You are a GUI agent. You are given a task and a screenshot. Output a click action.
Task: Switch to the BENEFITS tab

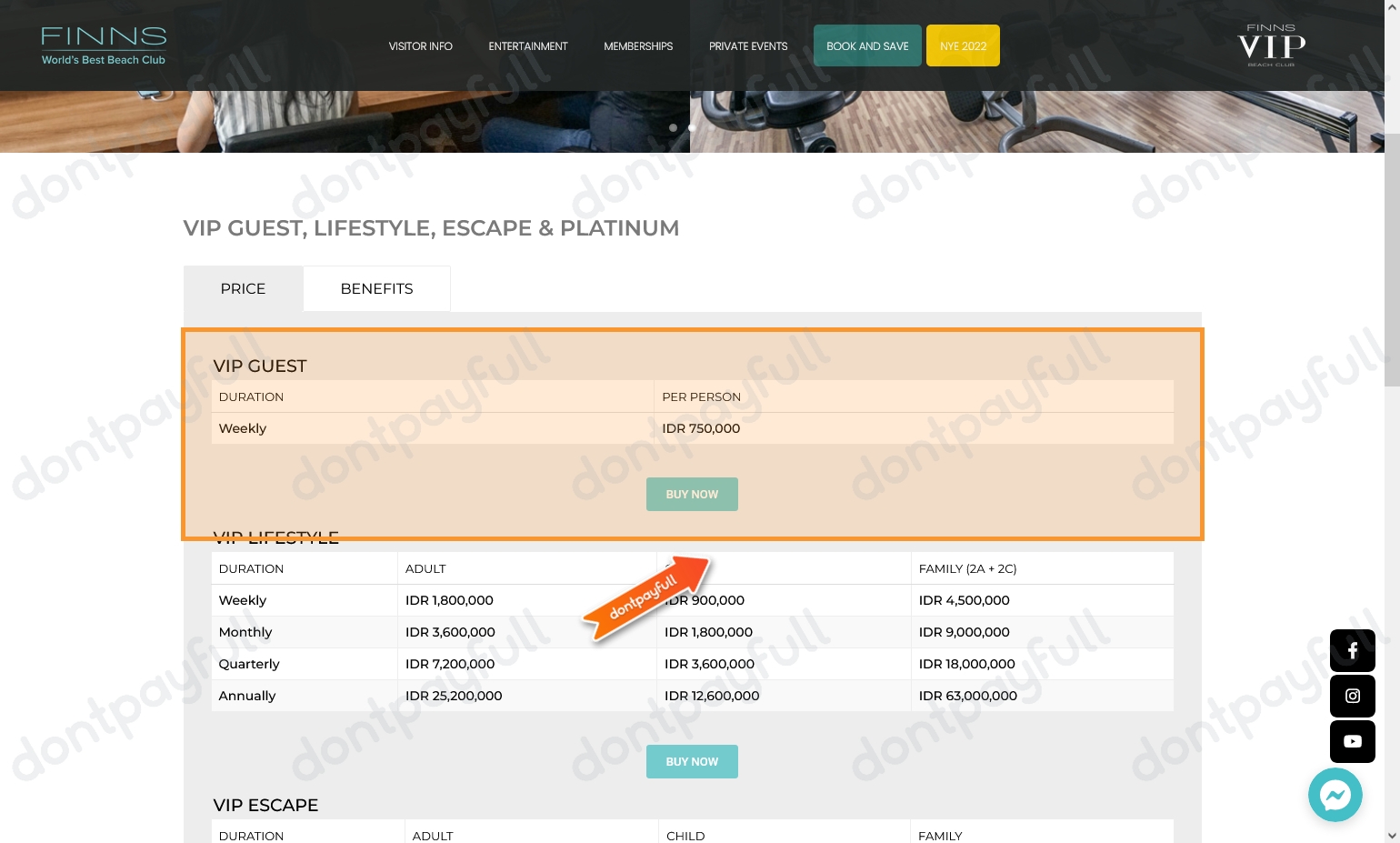(x=376, y=288)
